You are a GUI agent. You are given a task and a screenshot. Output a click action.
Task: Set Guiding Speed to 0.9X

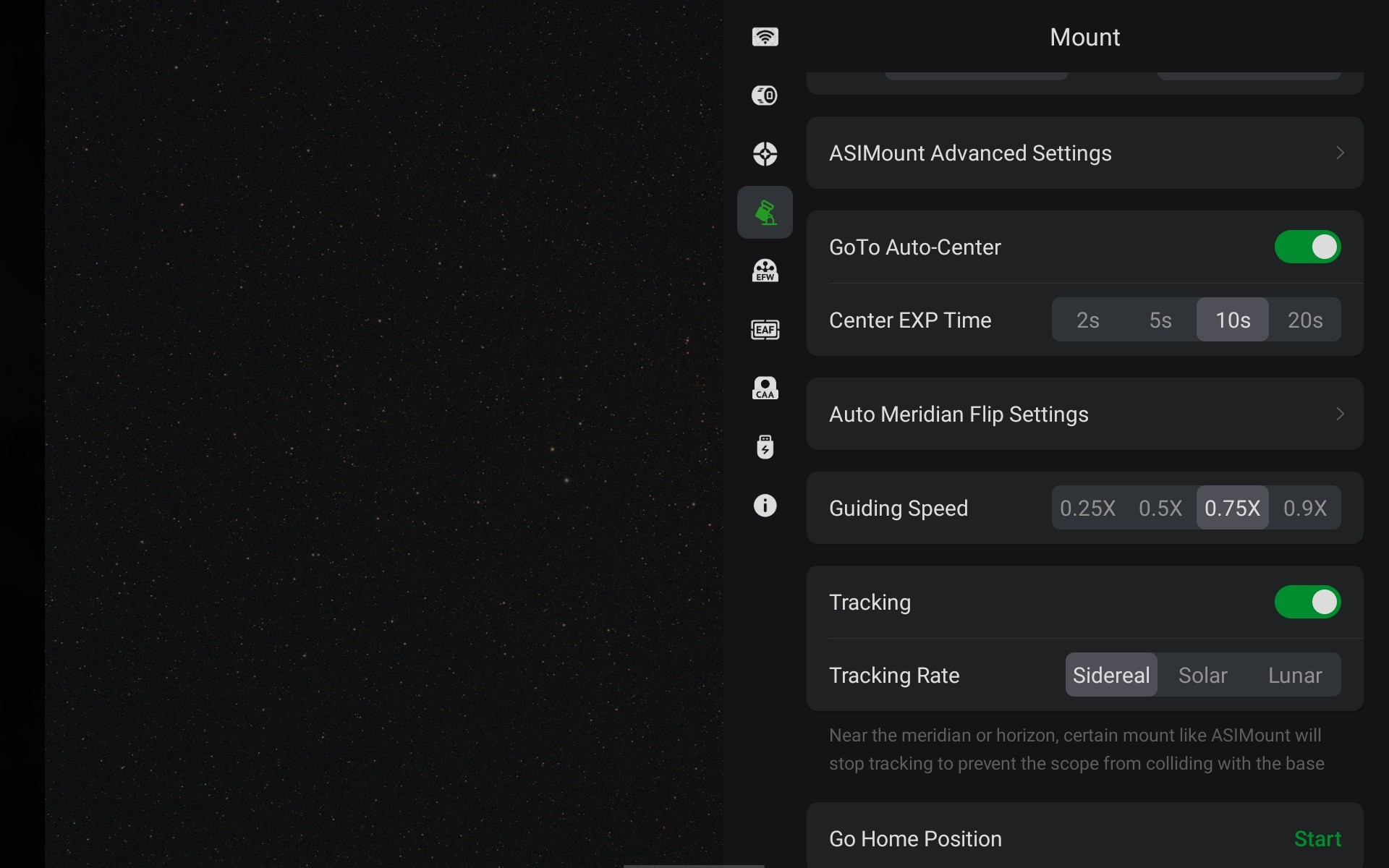(x=1305, y=508)
